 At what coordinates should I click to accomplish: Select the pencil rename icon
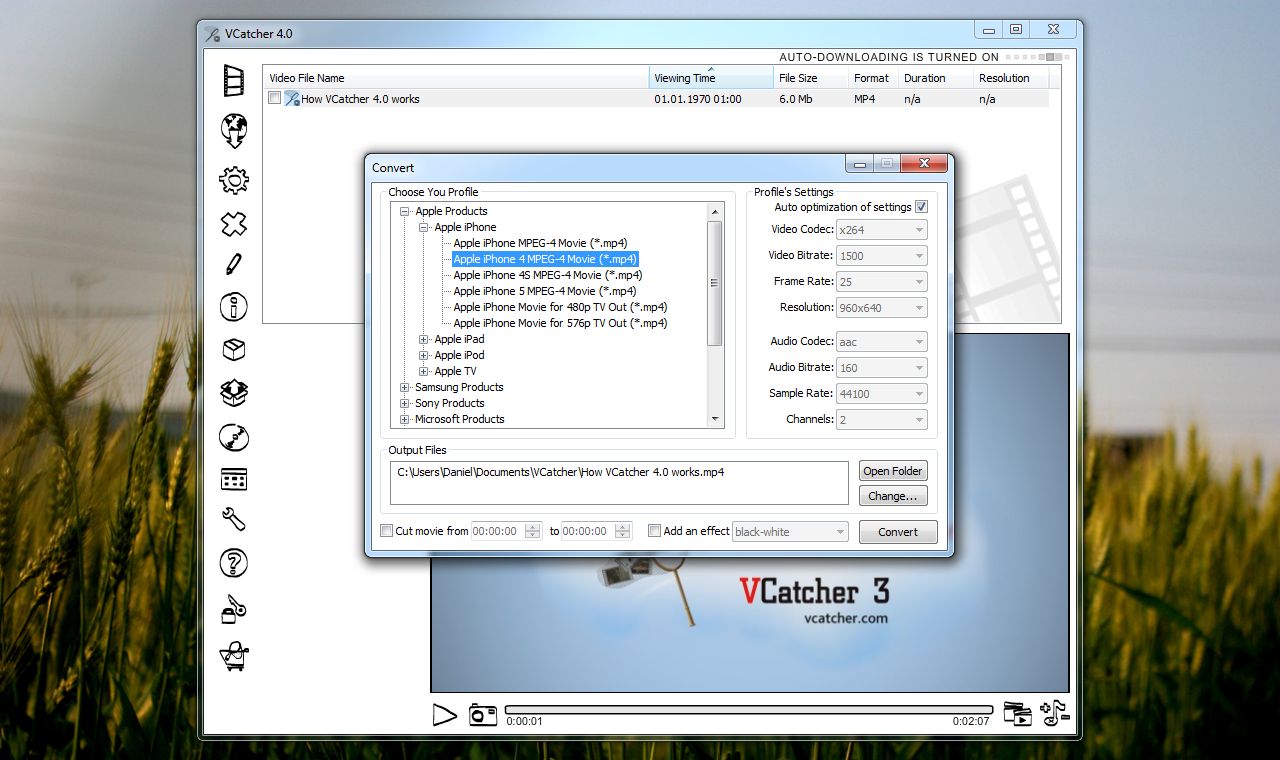point(234,264)
